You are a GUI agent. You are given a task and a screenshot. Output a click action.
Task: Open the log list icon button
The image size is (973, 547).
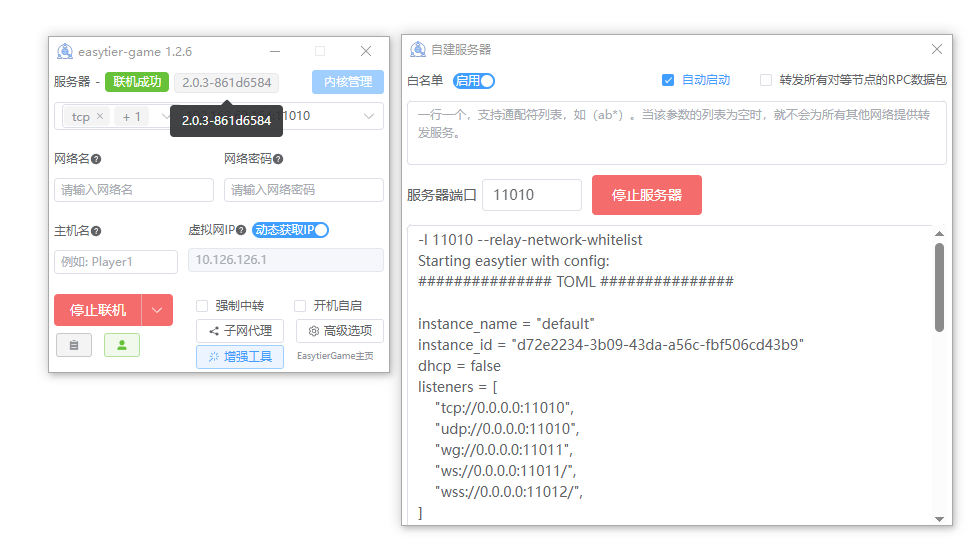[x=74, y=345]
